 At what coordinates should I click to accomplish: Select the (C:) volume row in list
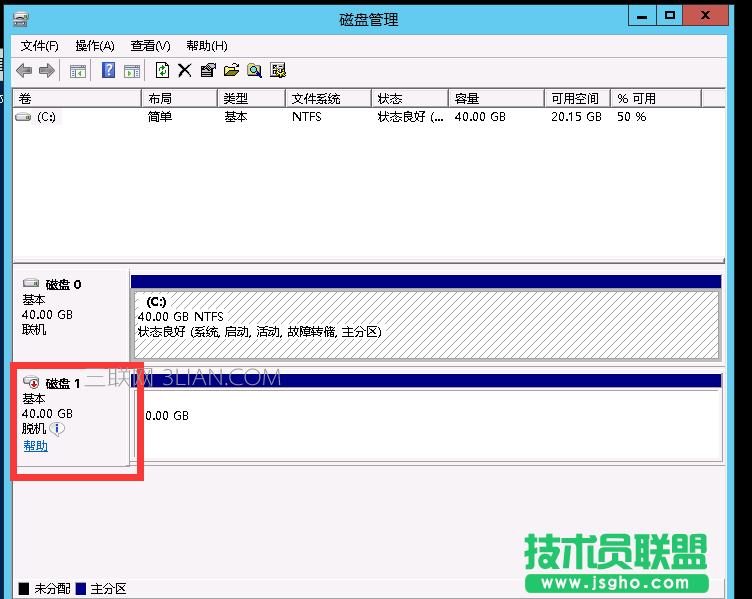coord(47,117)
